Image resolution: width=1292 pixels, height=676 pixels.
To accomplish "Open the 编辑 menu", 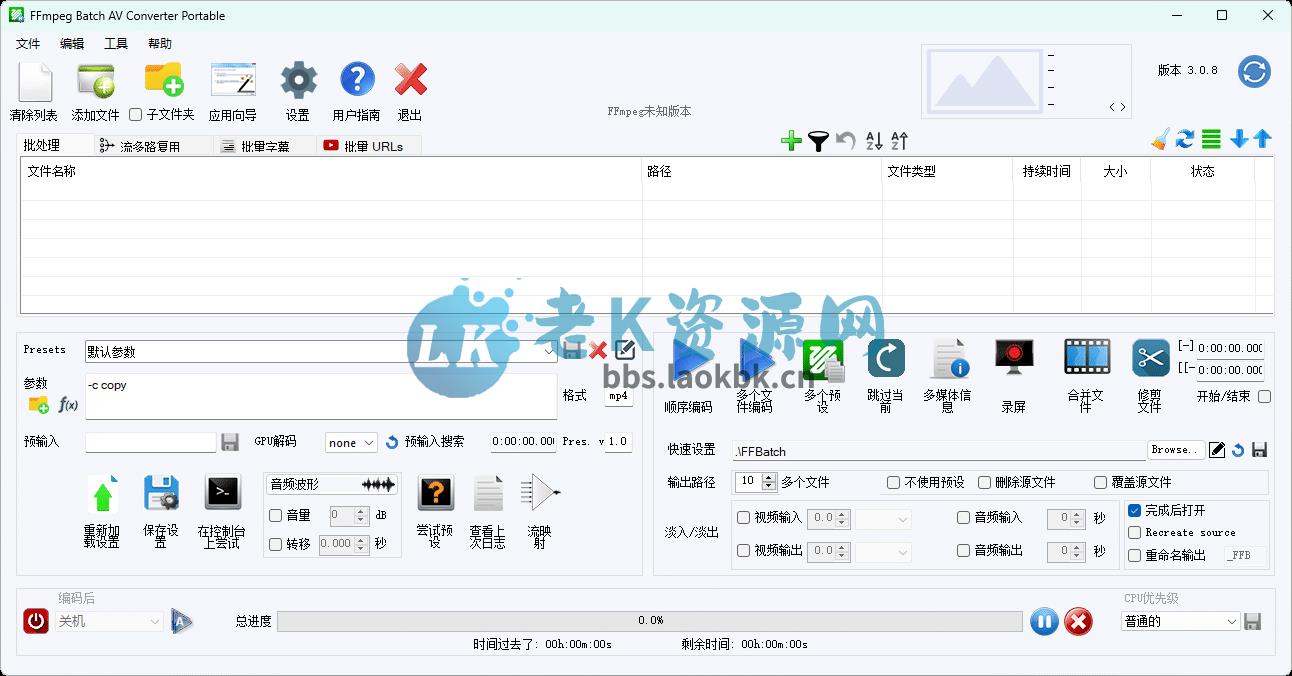I will tap(72, 44).
